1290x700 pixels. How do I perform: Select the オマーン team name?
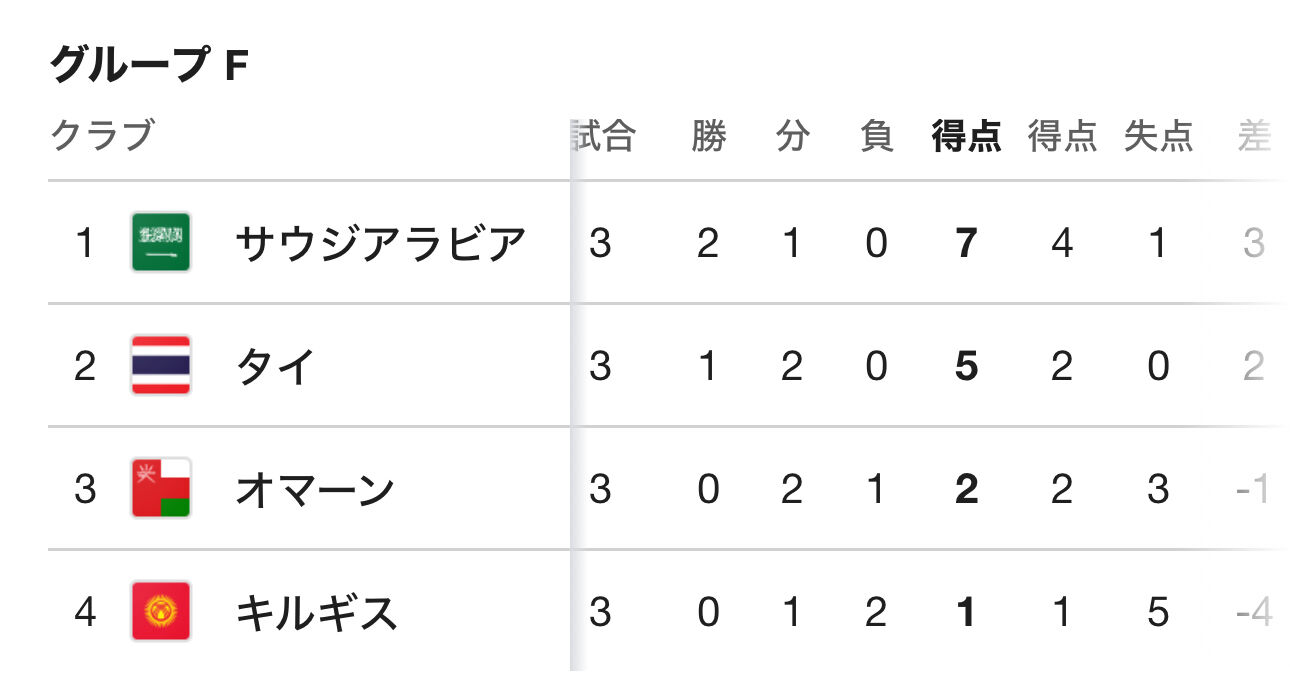coord(315,489)
